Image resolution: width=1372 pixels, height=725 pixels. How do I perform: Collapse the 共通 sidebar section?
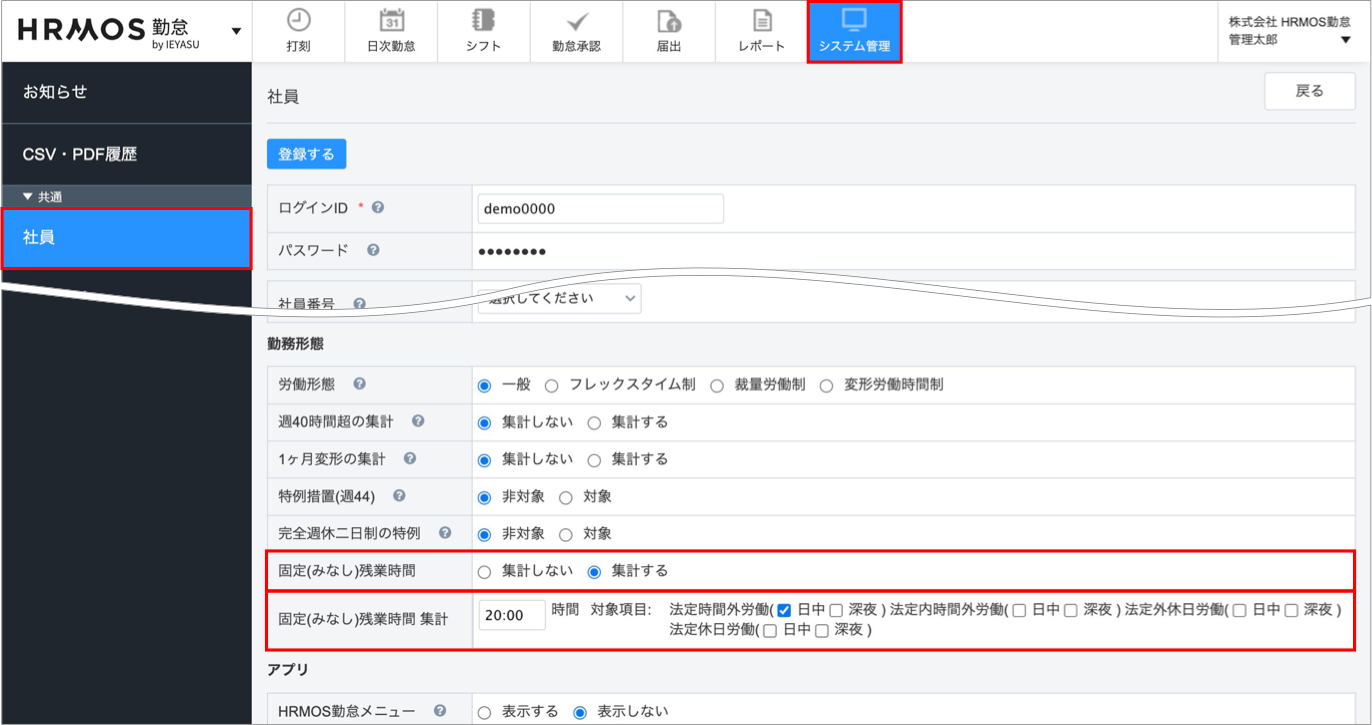[x=28, y=197]
